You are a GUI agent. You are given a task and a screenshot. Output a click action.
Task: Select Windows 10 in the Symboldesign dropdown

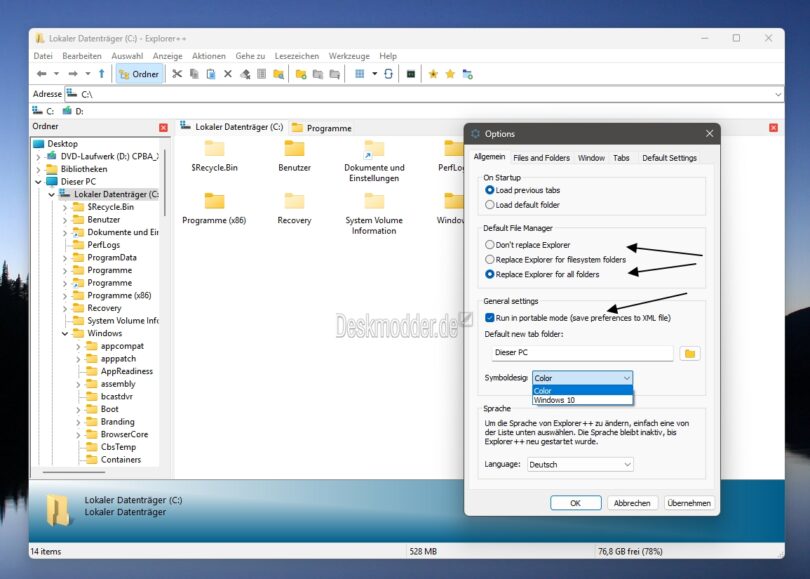click(553, 400)
